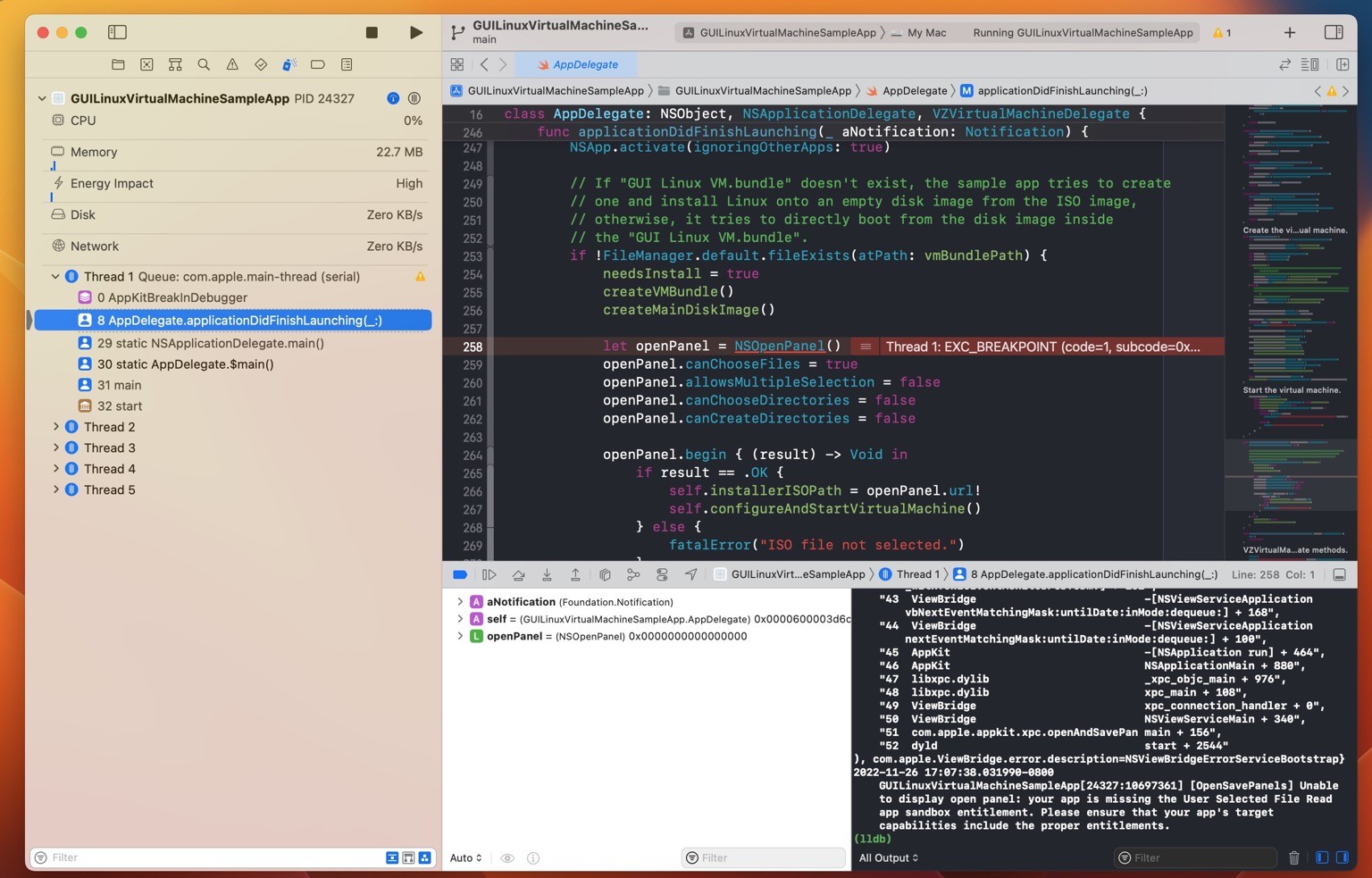
Task: Click the Step Over debug icon
Action: point(518,574)
